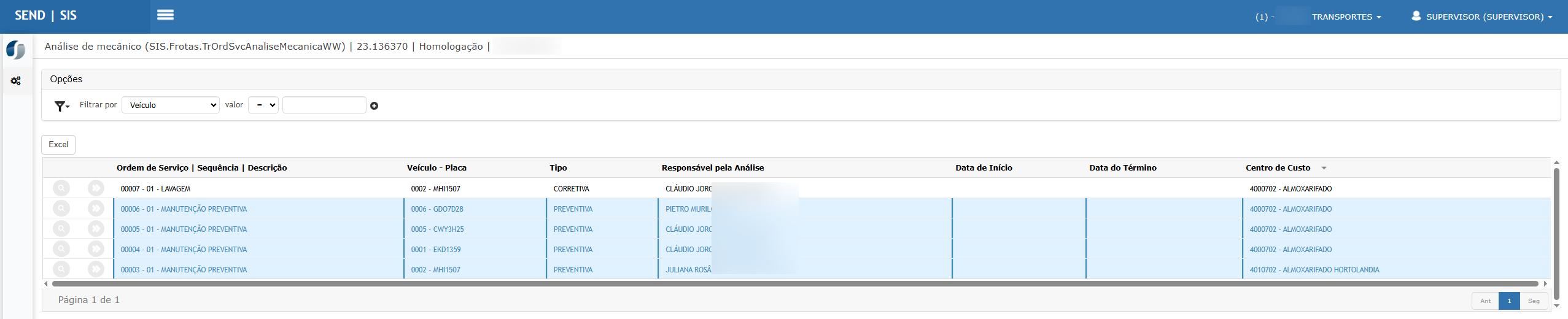Open the filter funnel icon menu
The height and width of the screenshot is (319, 1568).
click(62, 106)
